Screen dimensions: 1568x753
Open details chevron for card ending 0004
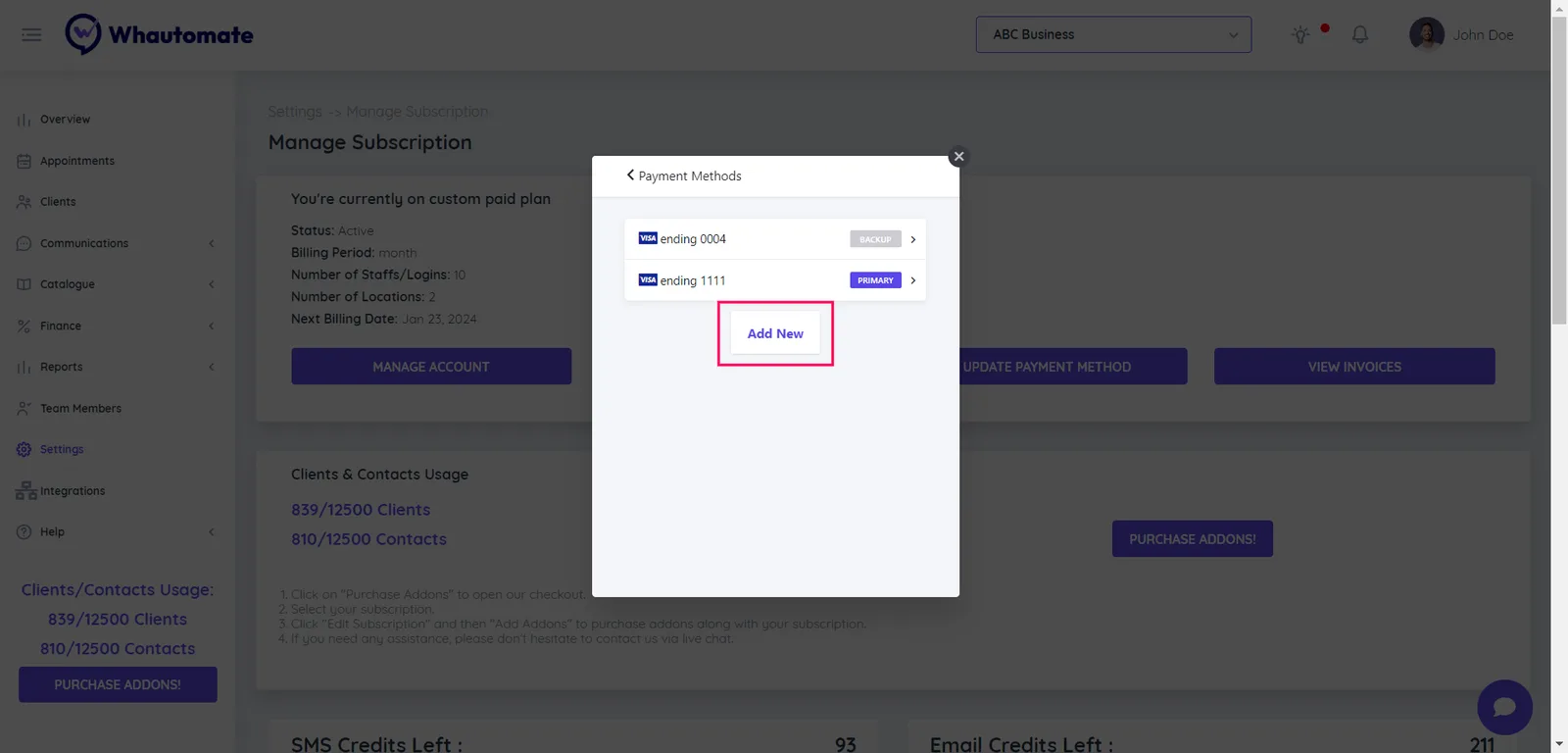point(913,239)
